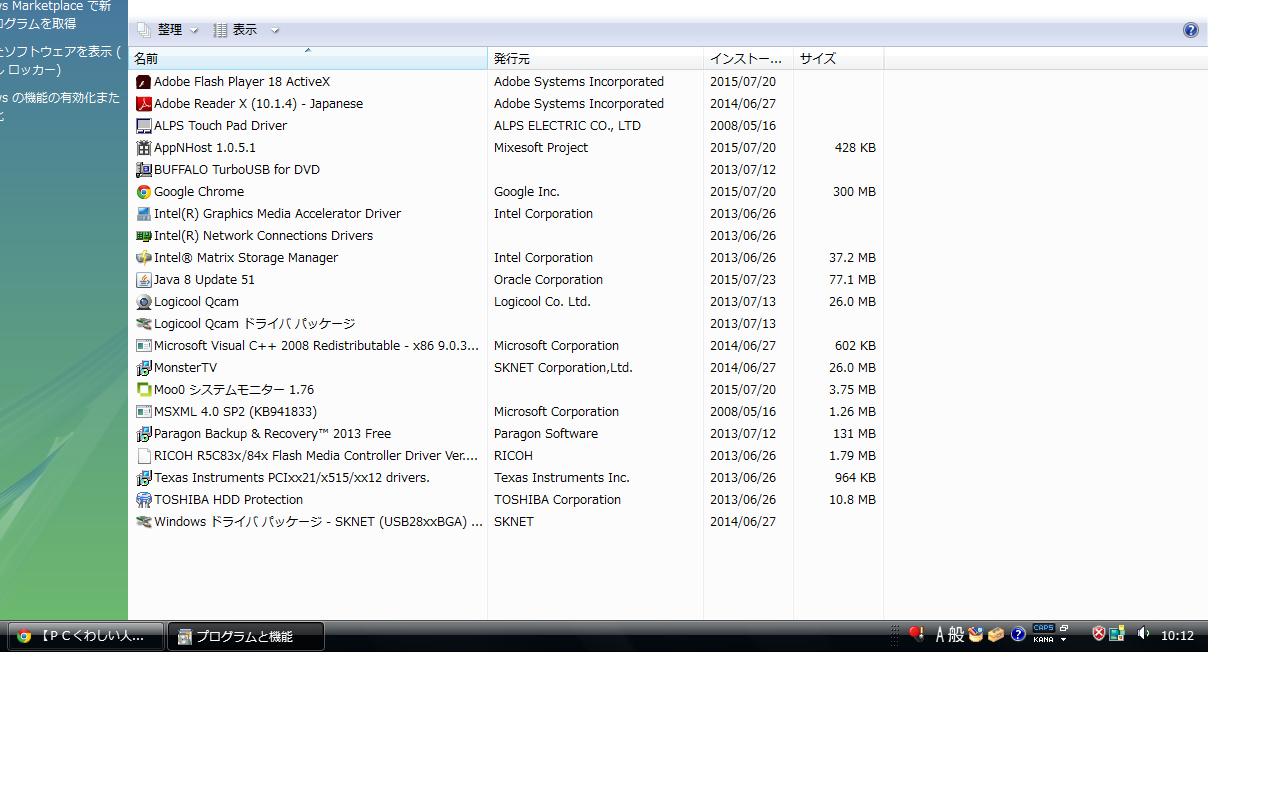Click the MonsterTV icon

pyautogui.click(x=144, y=368)
